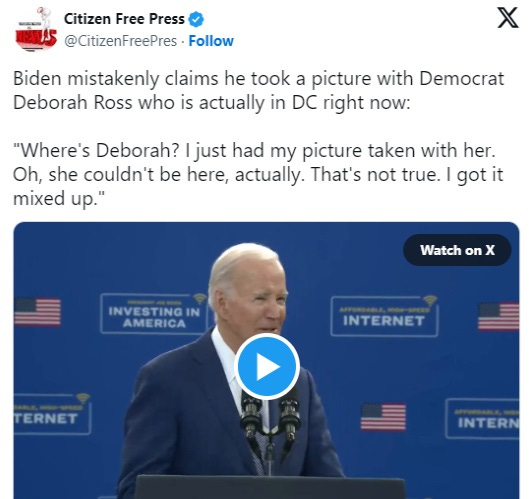Open the @CitizenFreePres handle link
529x499 pixels.
(120, 41)
